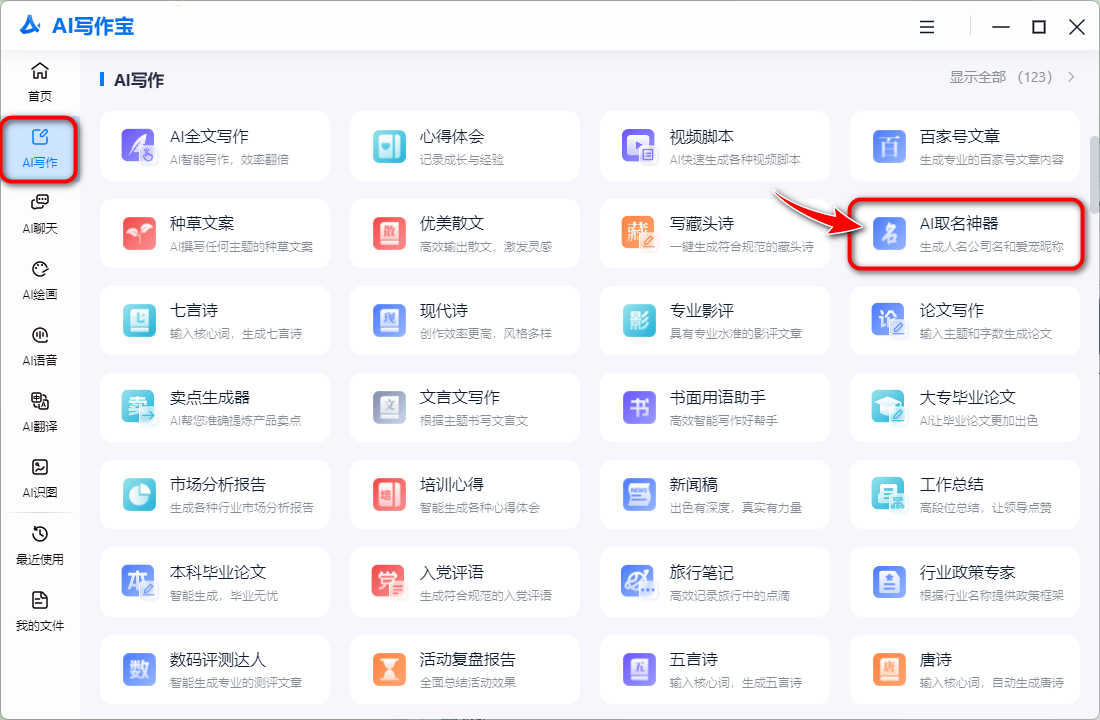Click the 种草文案 sprout icon
This screenshot has width=1100, height=720.
138,233
